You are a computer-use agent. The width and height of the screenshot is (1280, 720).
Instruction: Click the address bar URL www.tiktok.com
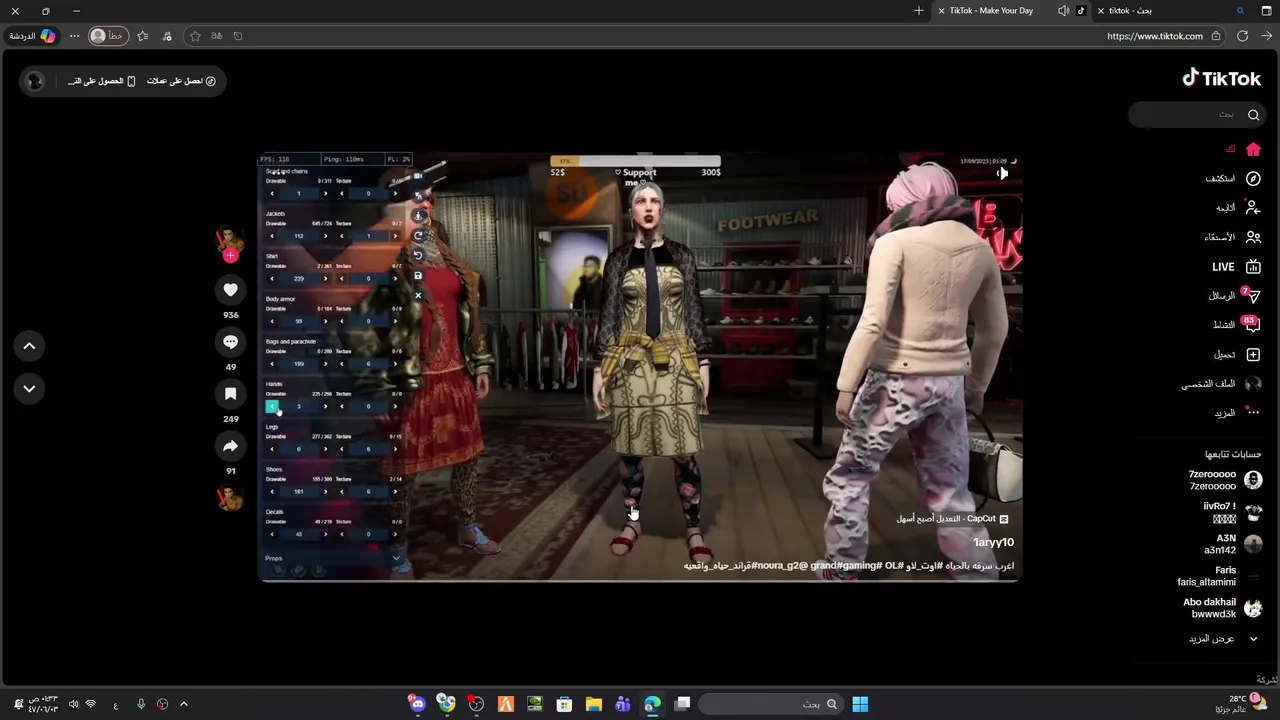click(x=1154, y=36)
